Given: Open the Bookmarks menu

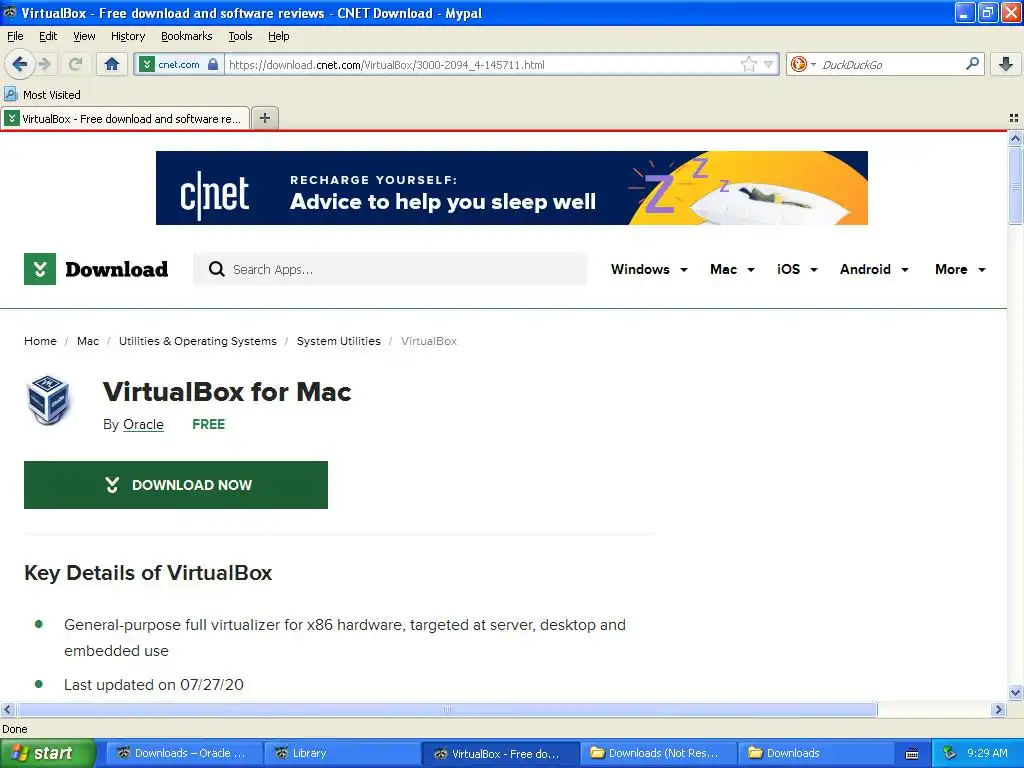Looking at the screenshot, I should [187, 36].
